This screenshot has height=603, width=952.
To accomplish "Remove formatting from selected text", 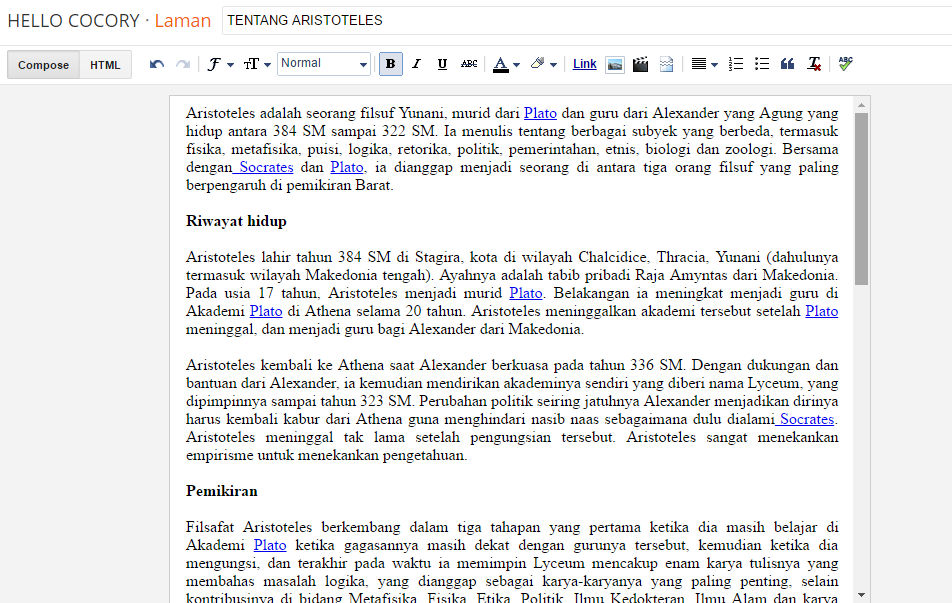I will coord(814,64).
